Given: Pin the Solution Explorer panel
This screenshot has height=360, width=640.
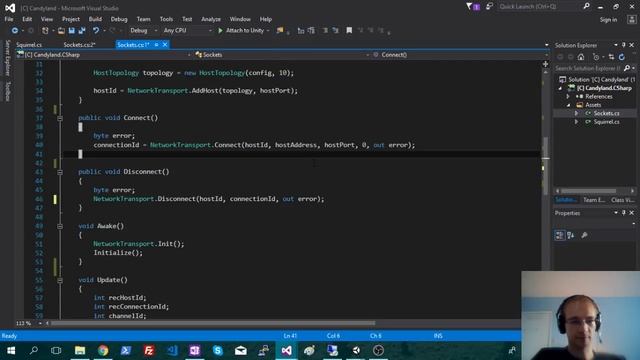Looking at the screenshot, I should coord(624,45).
